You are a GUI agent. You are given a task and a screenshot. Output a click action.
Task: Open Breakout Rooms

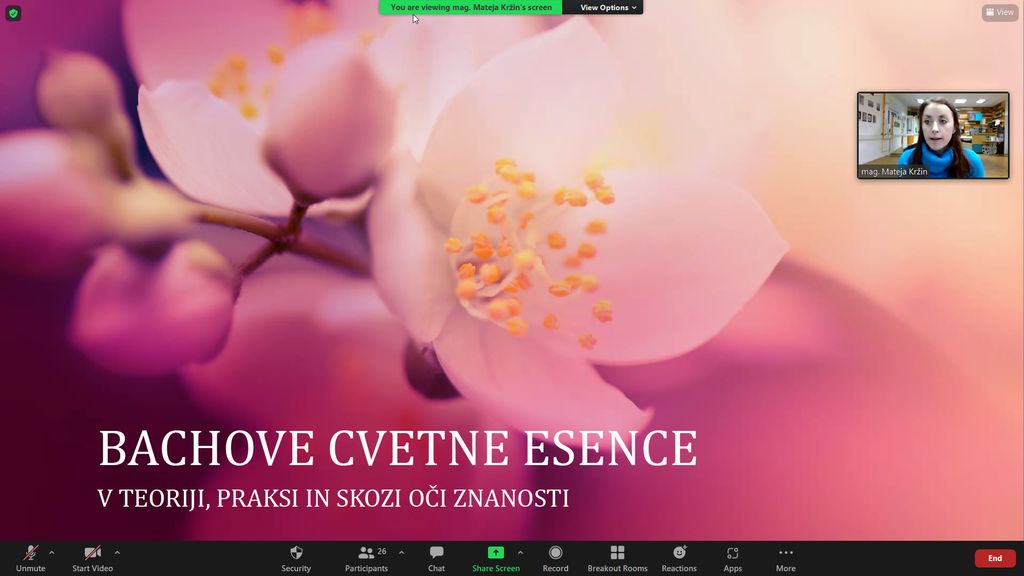(x=617, y=553)
